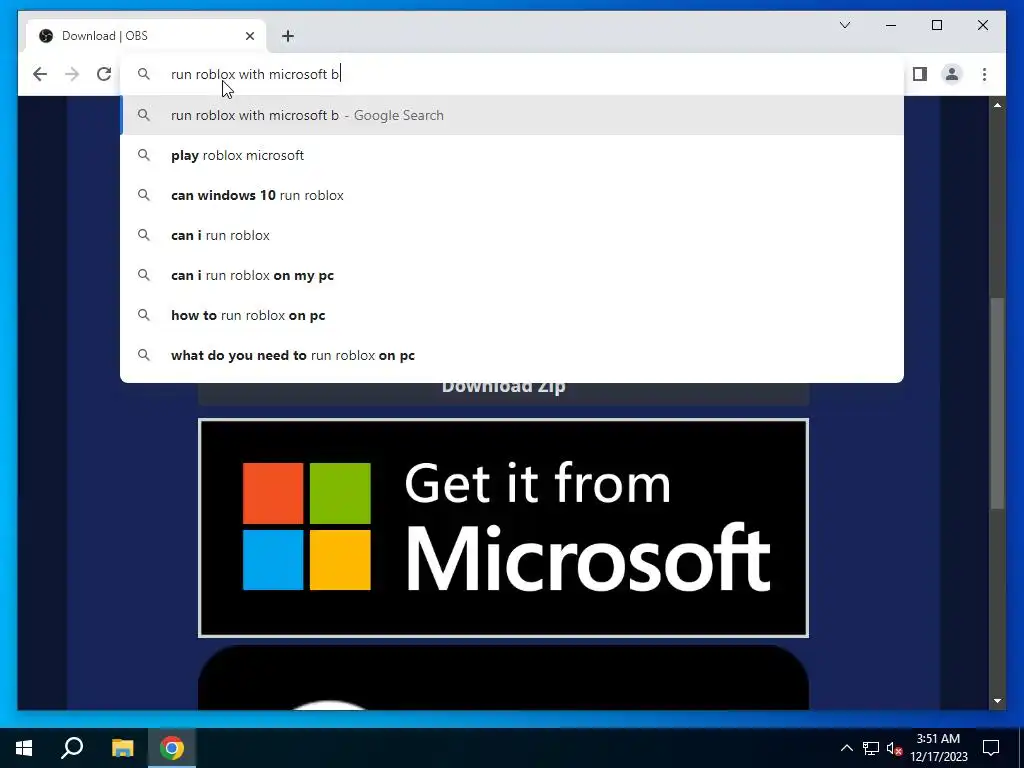Close the Download | OBS tab

(249, 36)
